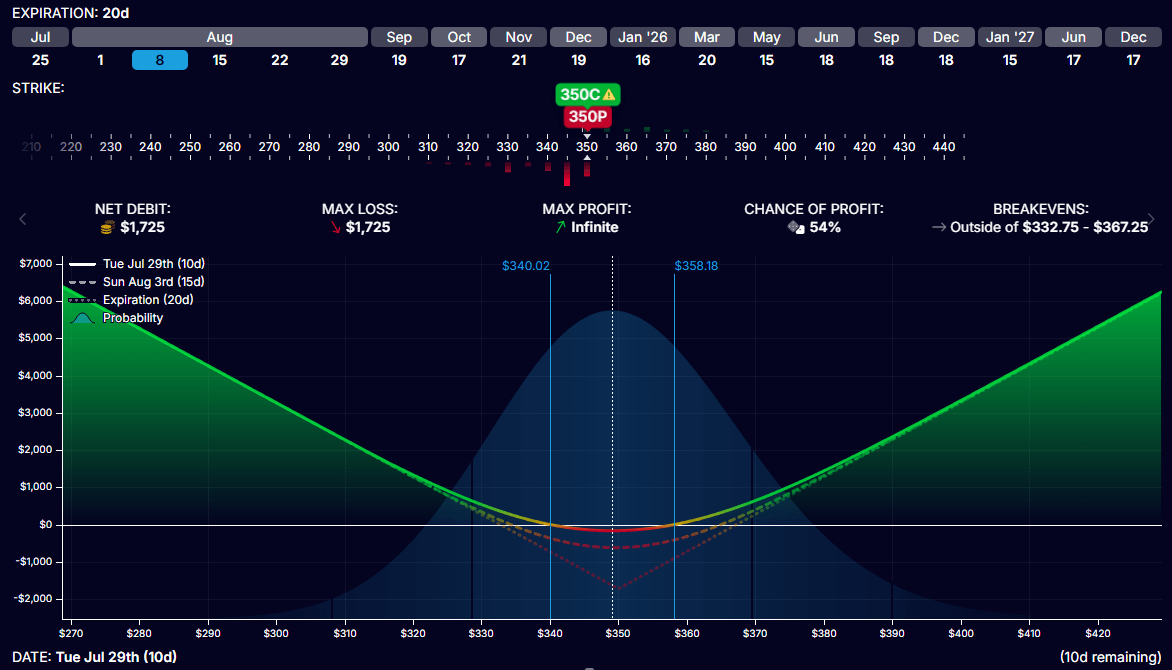
Task: Click the red 350P put tag
Action: click(586, 117)
